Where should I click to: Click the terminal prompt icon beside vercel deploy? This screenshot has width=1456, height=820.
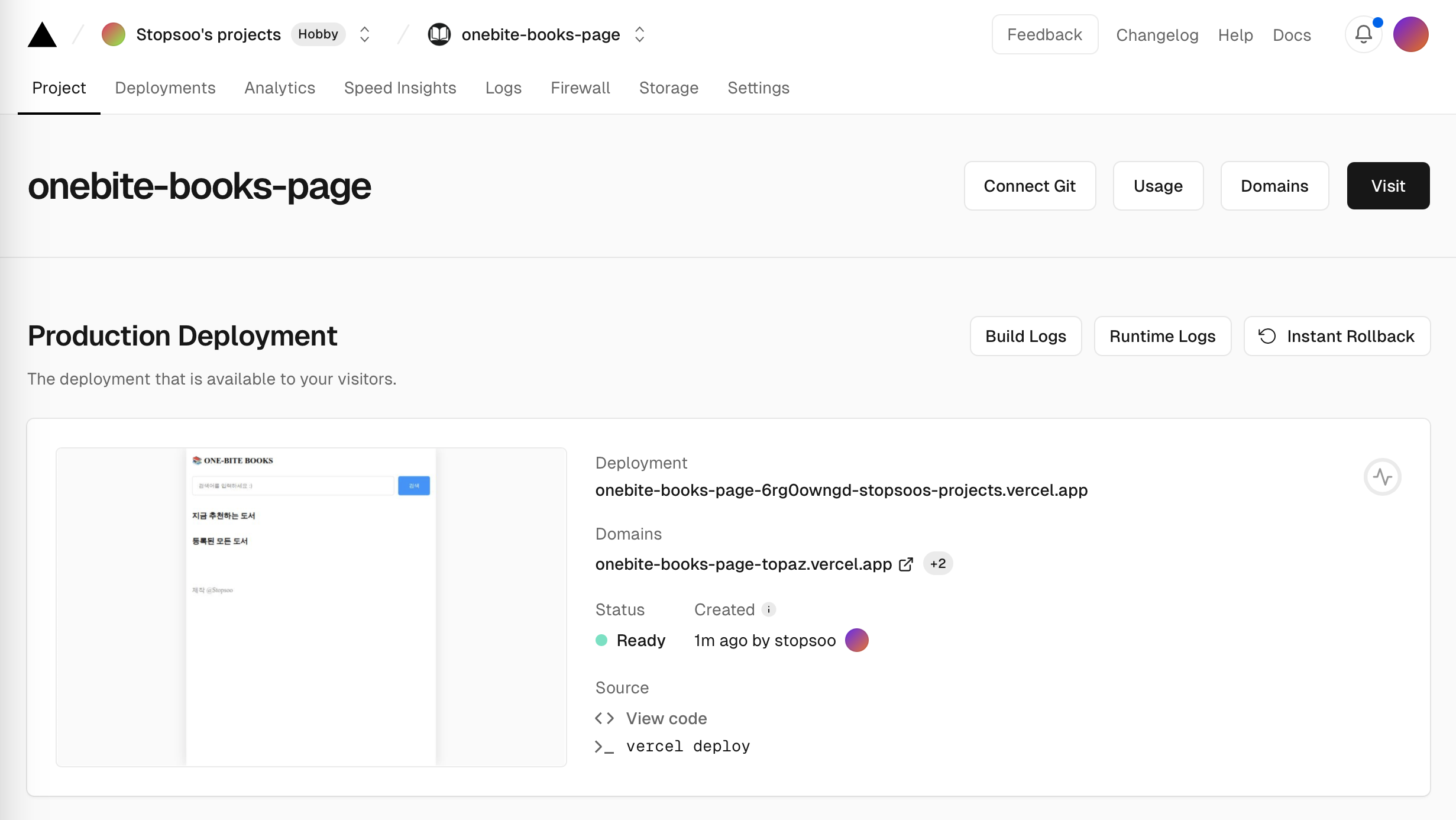[x=604, y=747]
